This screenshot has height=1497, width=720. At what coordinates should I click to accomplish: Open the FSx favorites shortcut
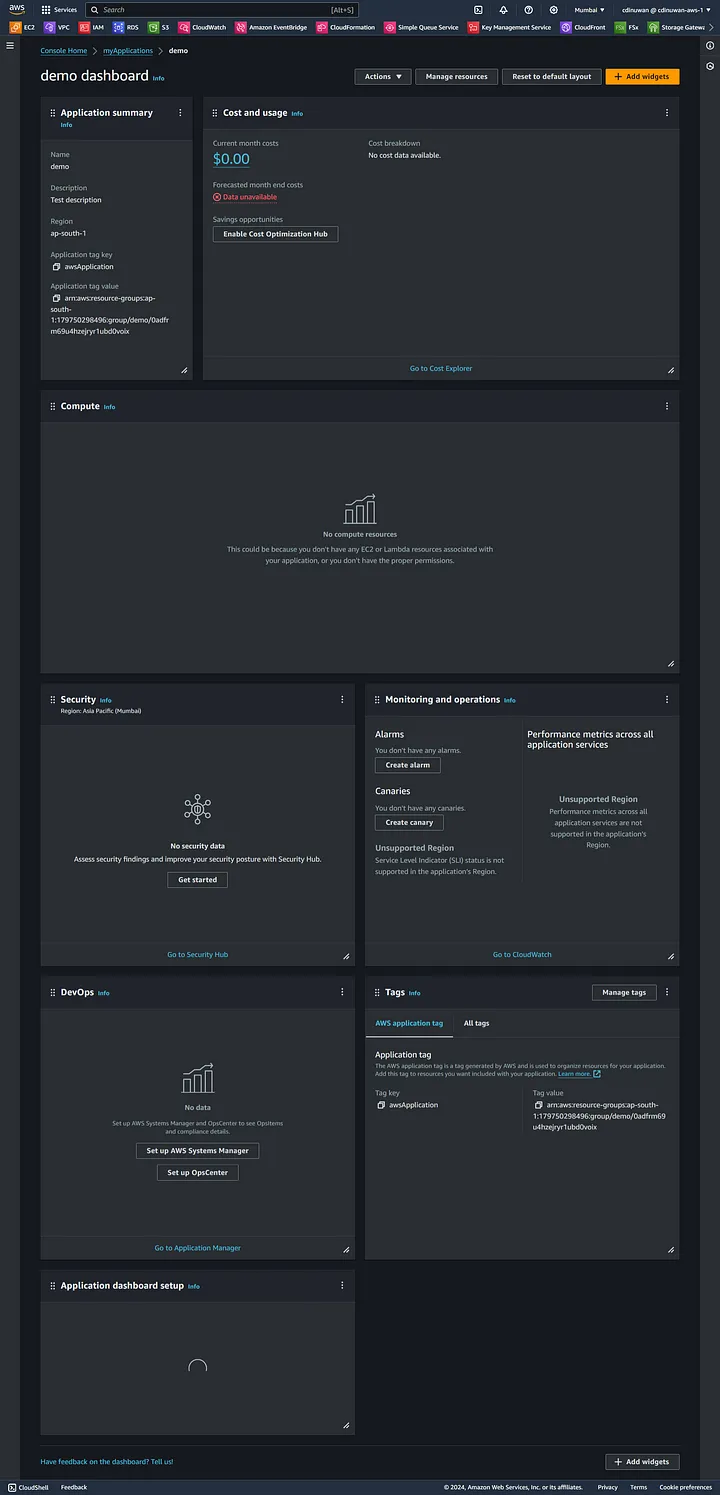point(627,27)
